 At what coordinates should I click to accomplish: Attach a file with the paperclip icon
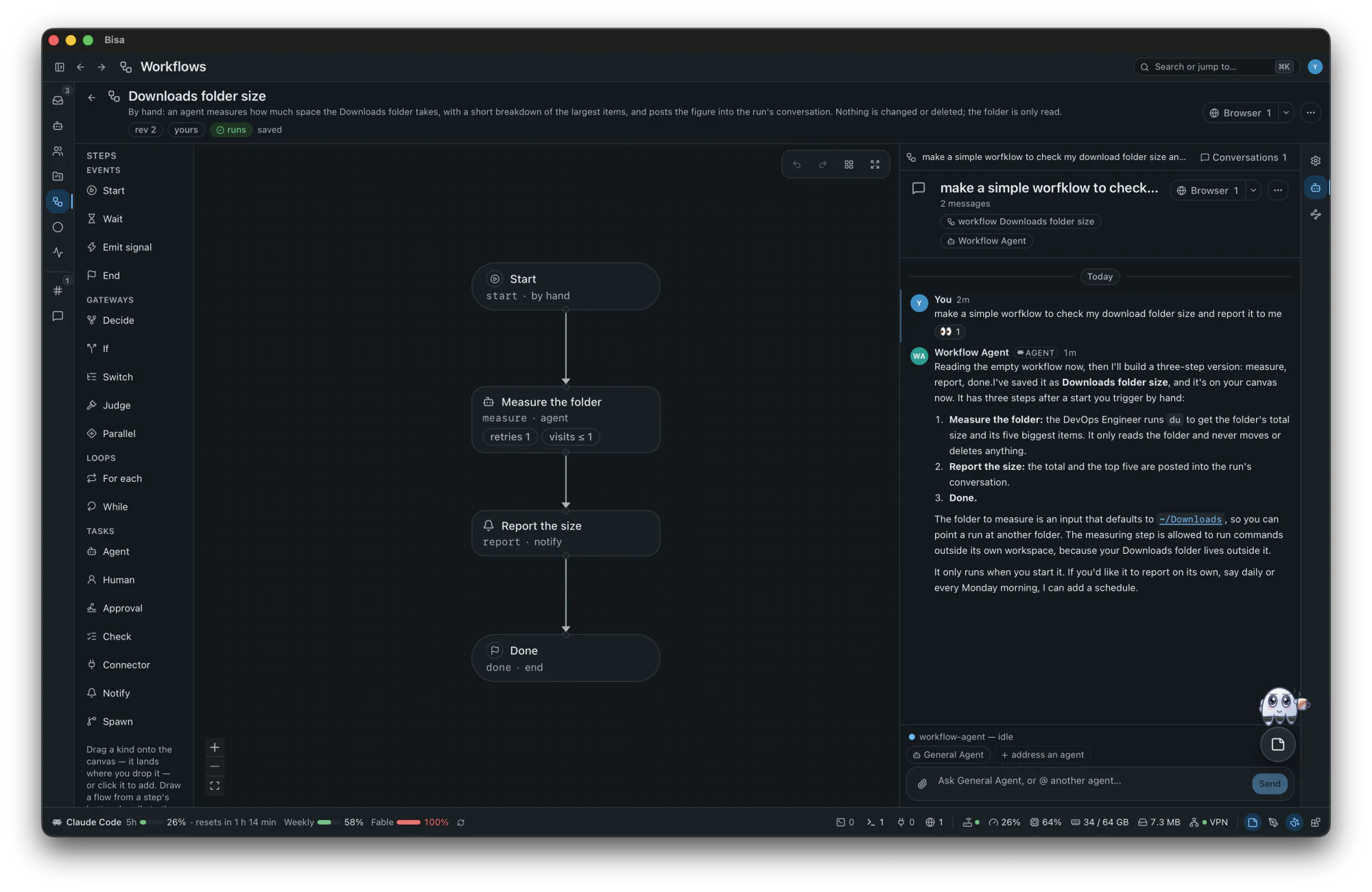click(x=923, y=784)
